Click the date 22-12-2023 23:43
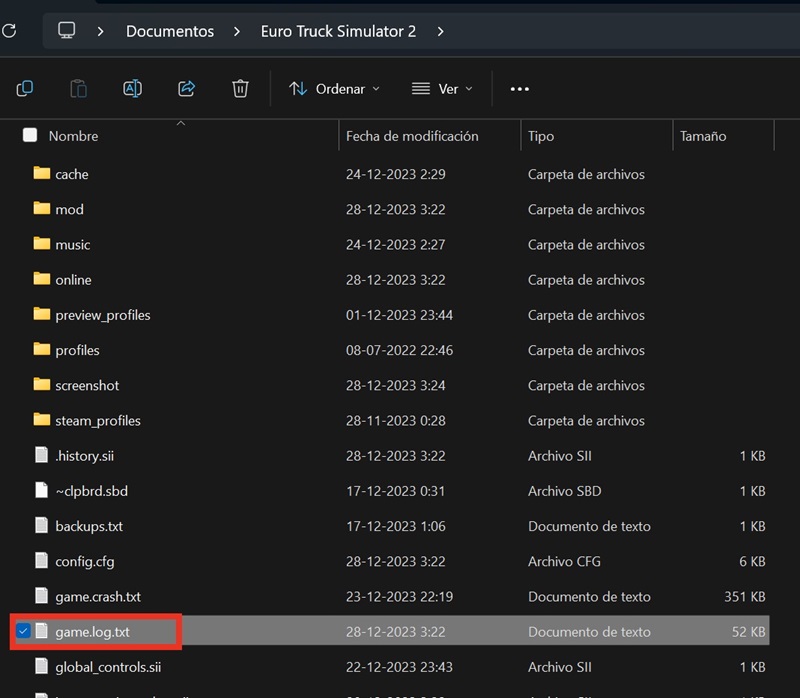This screenshot has width=800, height=698. pos(399,667)
